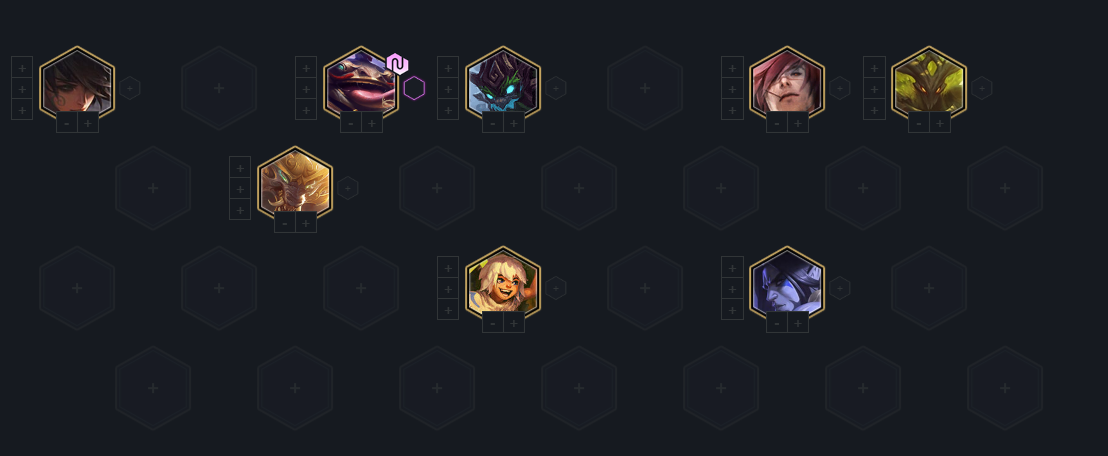Screen dimensions: 1108x456
Task: Select the golden armored champion portrait
Action: pyautogui.click(x=295, y=184)
